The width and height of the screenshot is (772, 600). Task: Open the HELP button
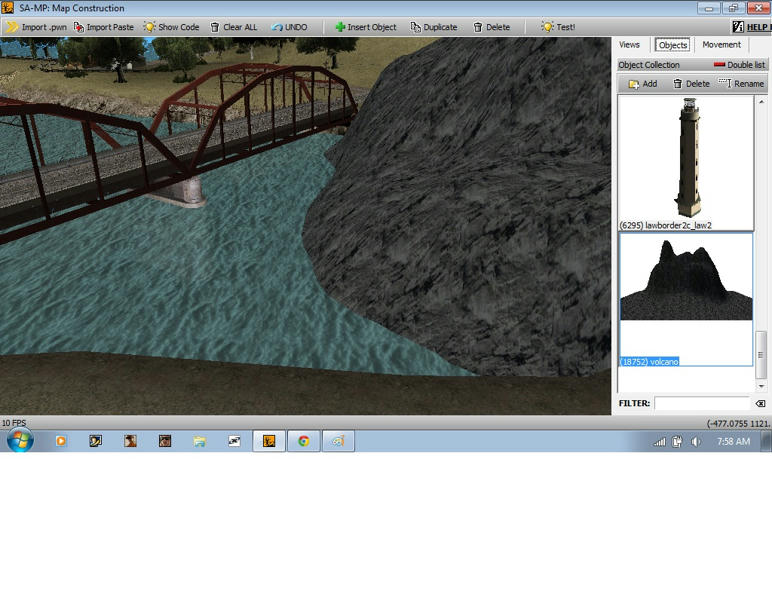[751, 27]
